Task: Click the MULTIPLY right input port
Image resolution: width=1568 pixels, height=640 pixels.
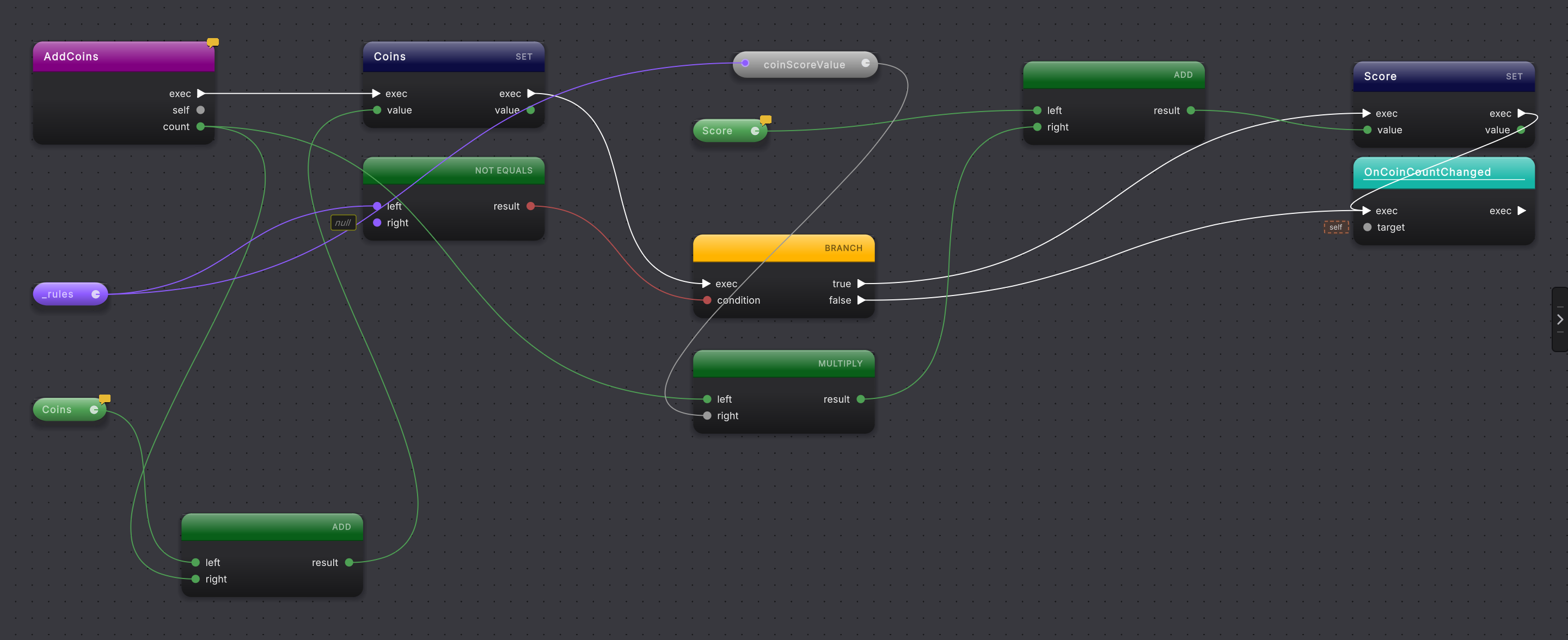Action: coord(707,416)
